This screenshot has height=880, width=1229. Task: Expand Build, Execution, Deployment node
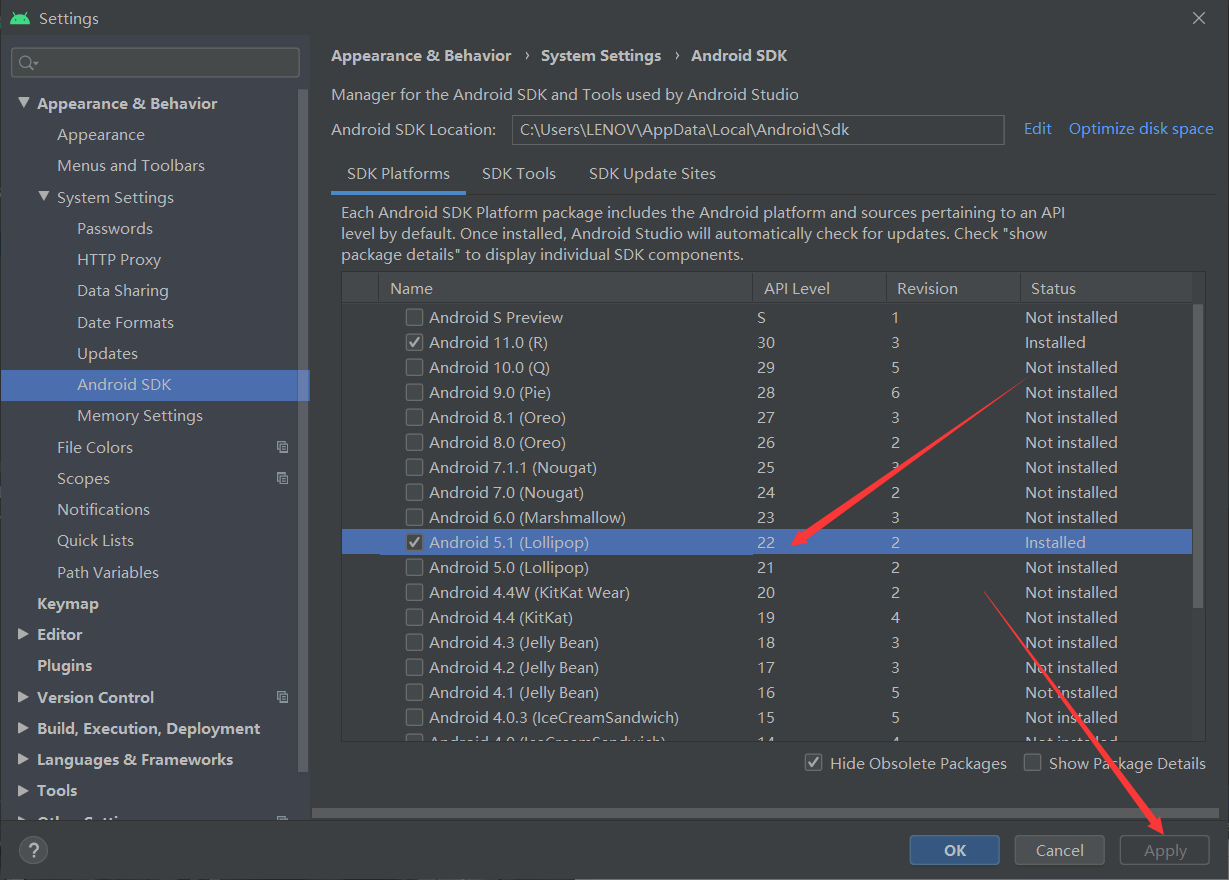click(x=24, y=728)
